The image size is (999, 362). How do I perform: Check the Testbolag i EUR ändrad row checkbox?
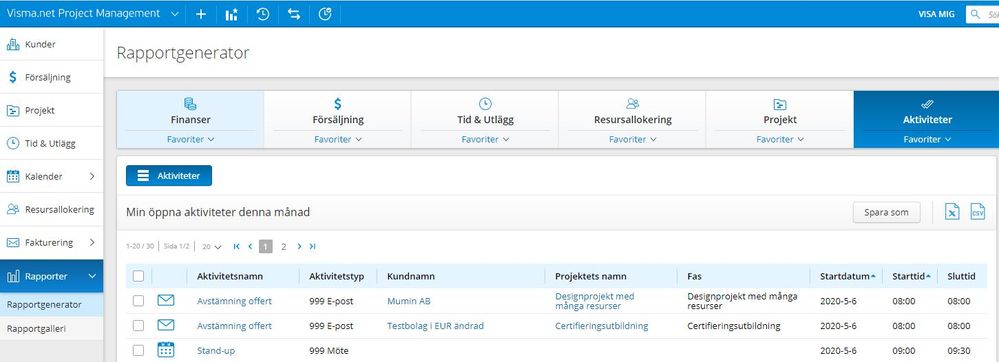pos(138,326)
